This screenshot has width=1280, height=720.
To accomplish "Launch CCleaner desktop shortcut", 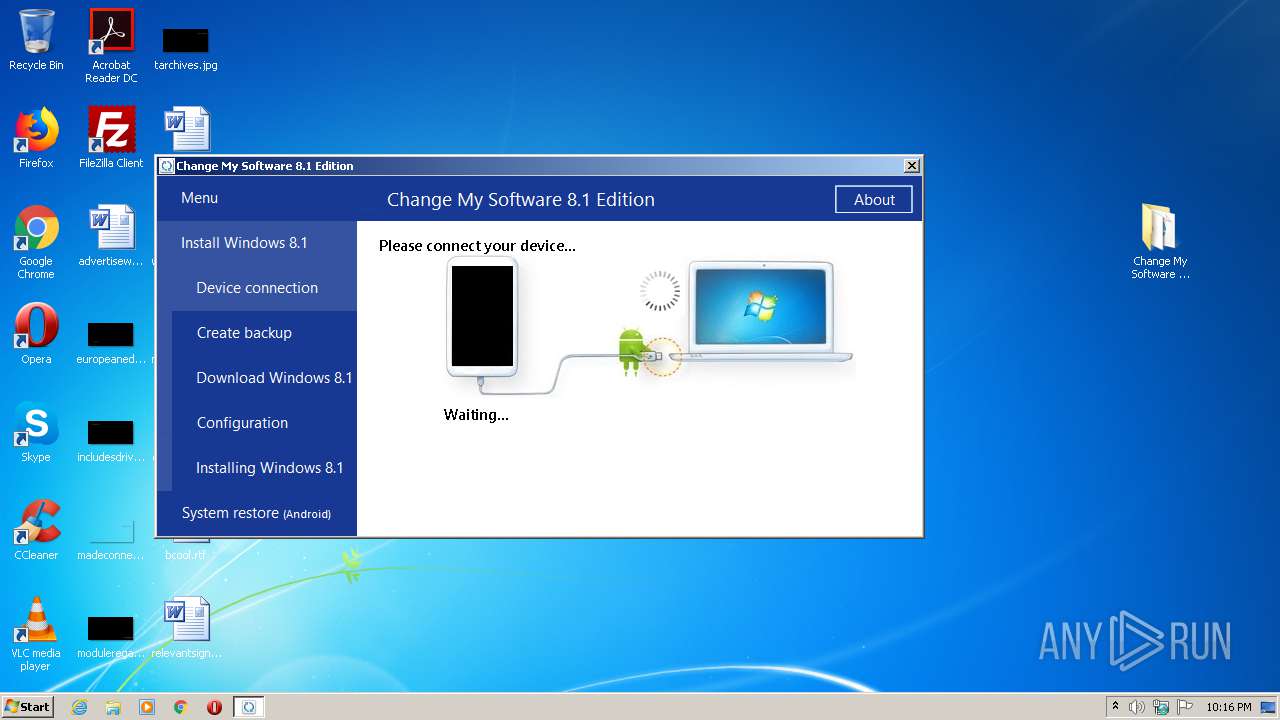I will point(36,530).
